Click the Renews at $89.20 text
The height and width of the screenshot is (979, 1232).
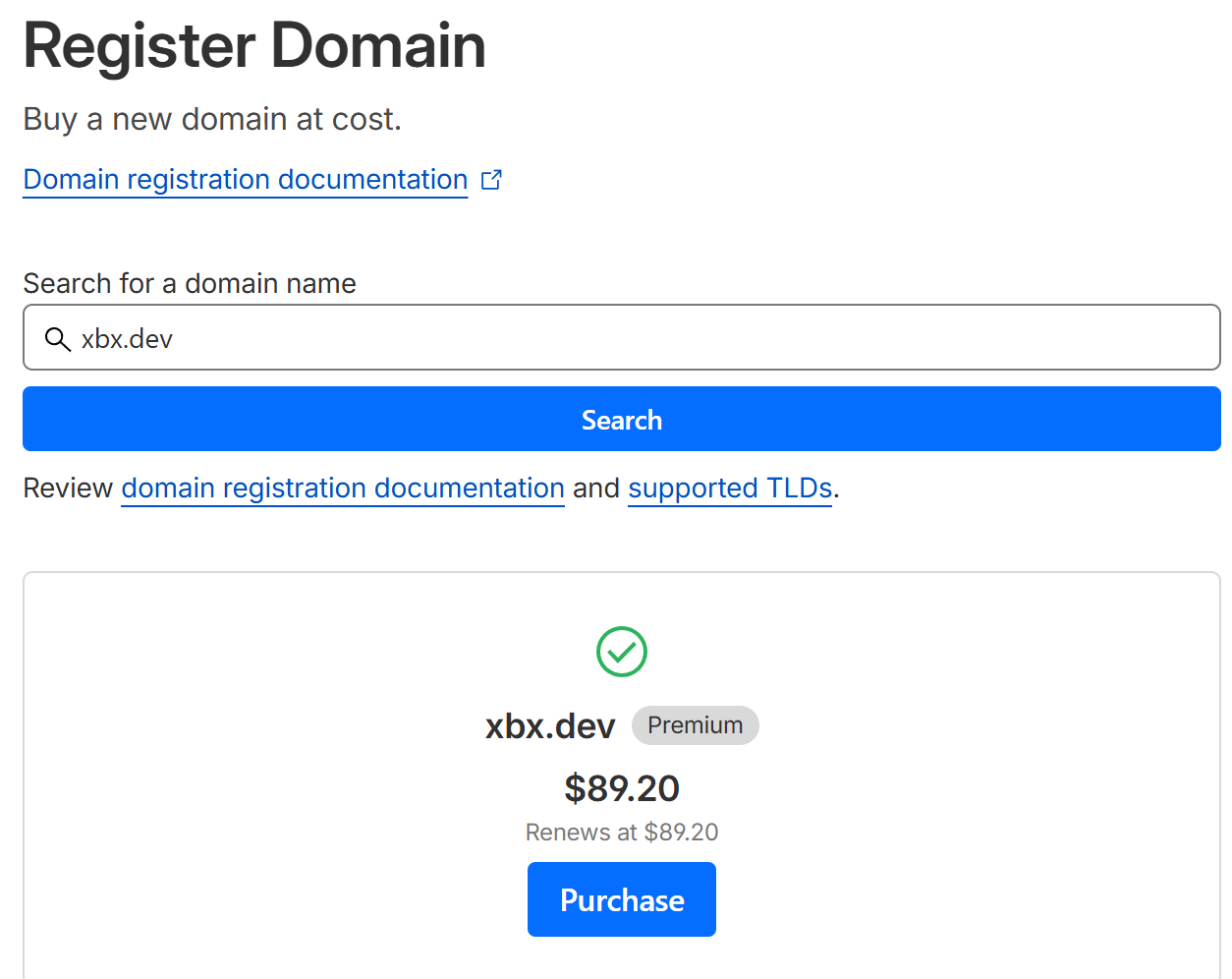621,832
